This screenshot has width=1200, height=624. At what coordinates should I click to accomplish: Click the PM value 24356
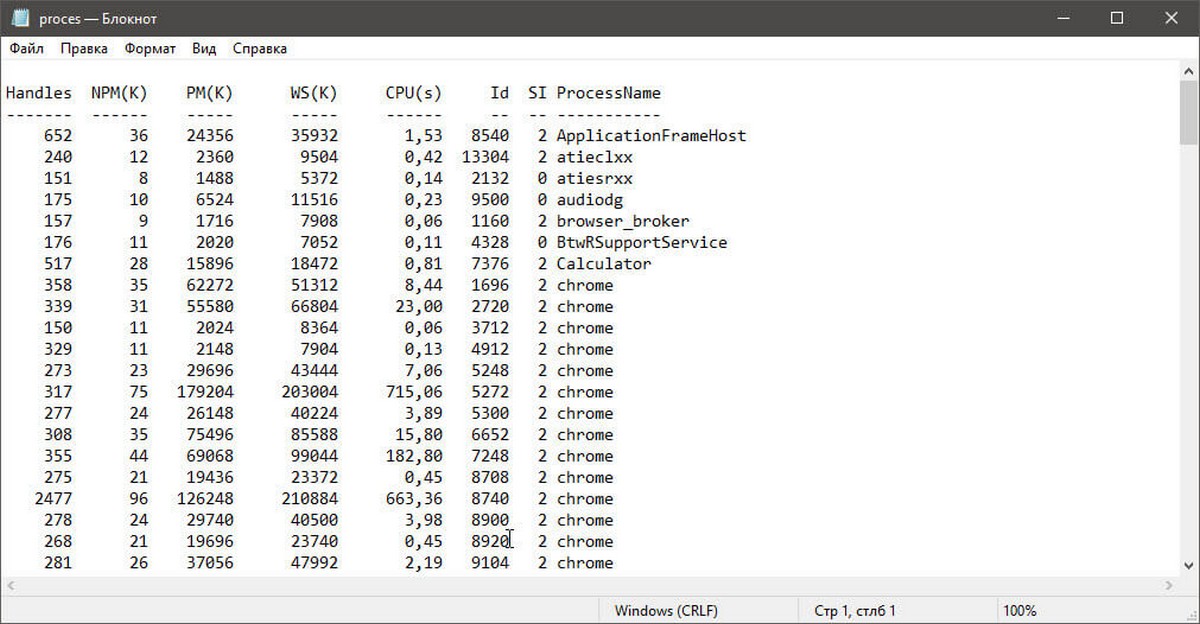[210, 135]
